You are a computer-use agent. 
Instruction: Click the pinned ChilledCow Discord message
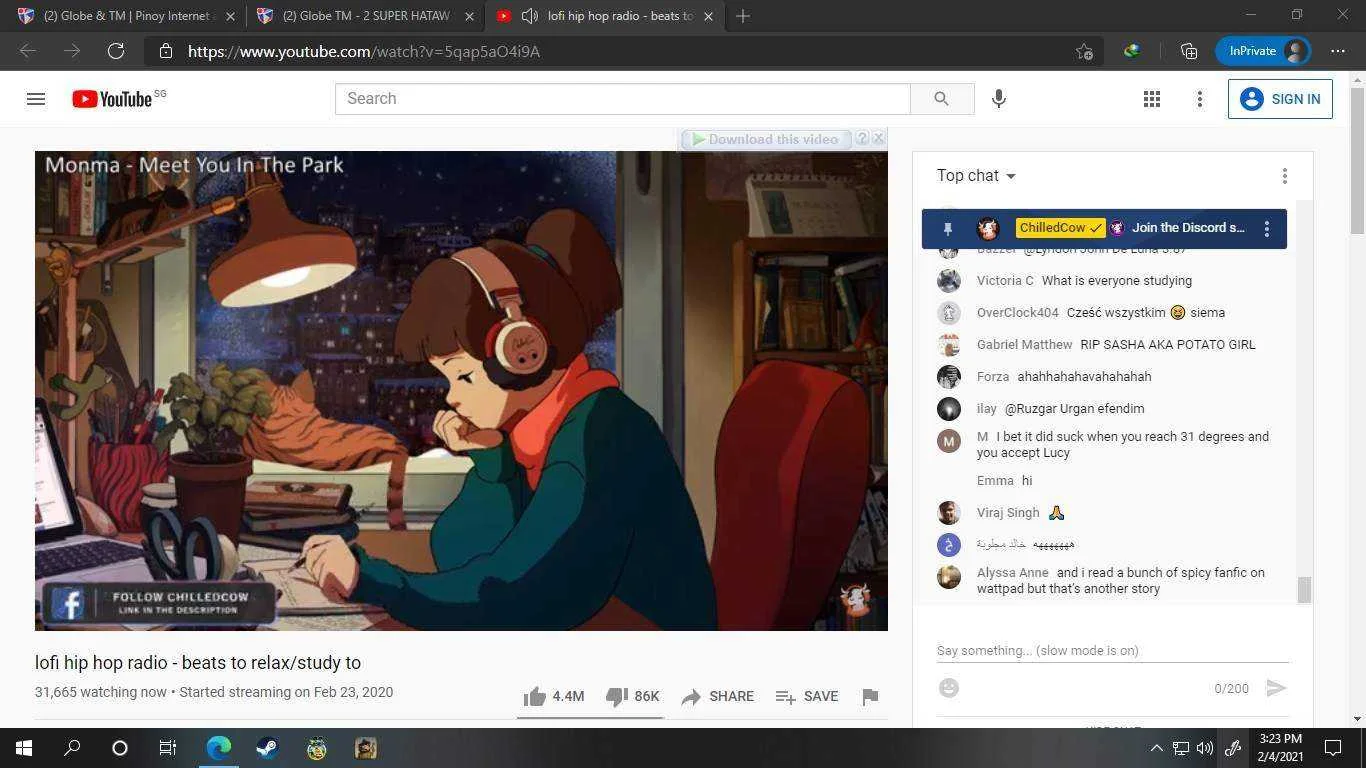coord(1104,229)
